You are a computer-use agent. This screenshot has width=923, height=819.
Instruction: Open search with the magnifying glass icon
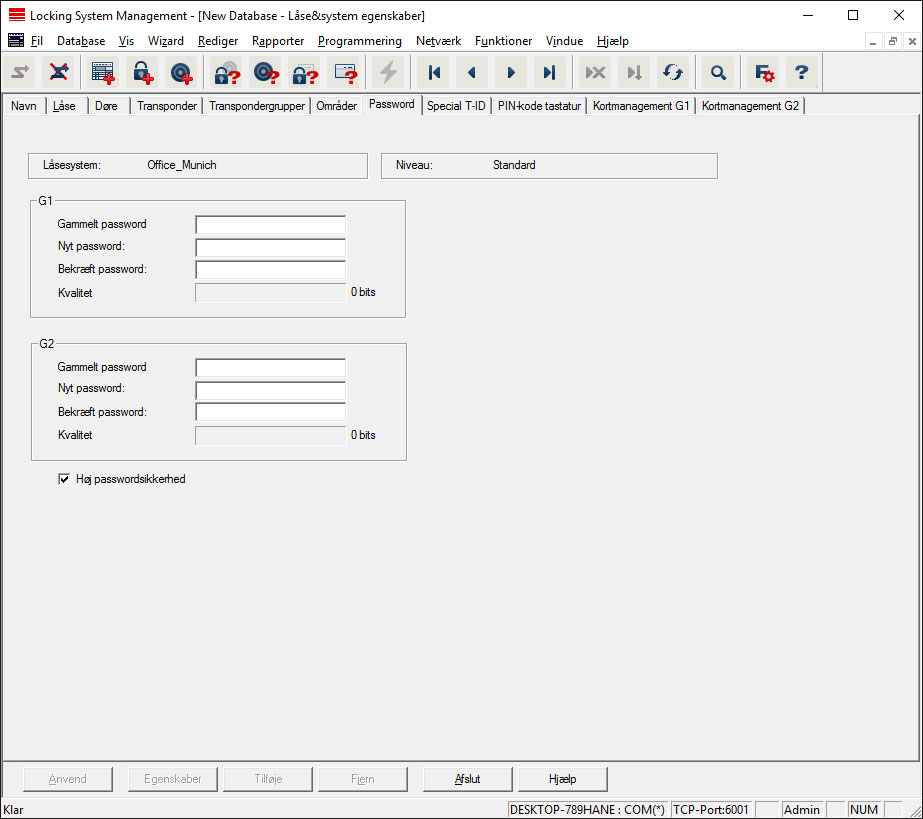(x=718, y=72)
